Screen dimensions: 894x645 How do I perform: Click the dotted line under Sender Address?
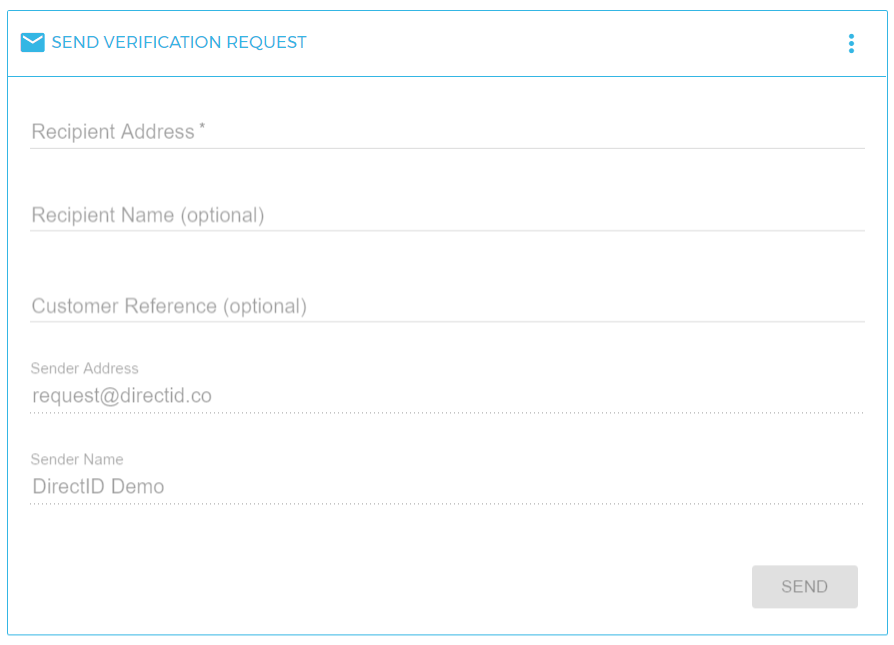447,413
